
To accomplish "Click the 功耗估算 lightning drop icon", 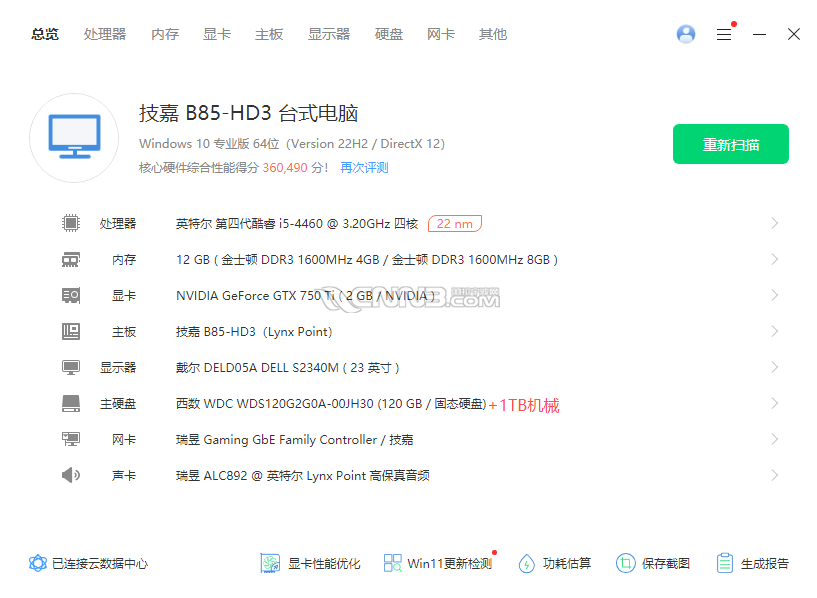I will (526, 563).
